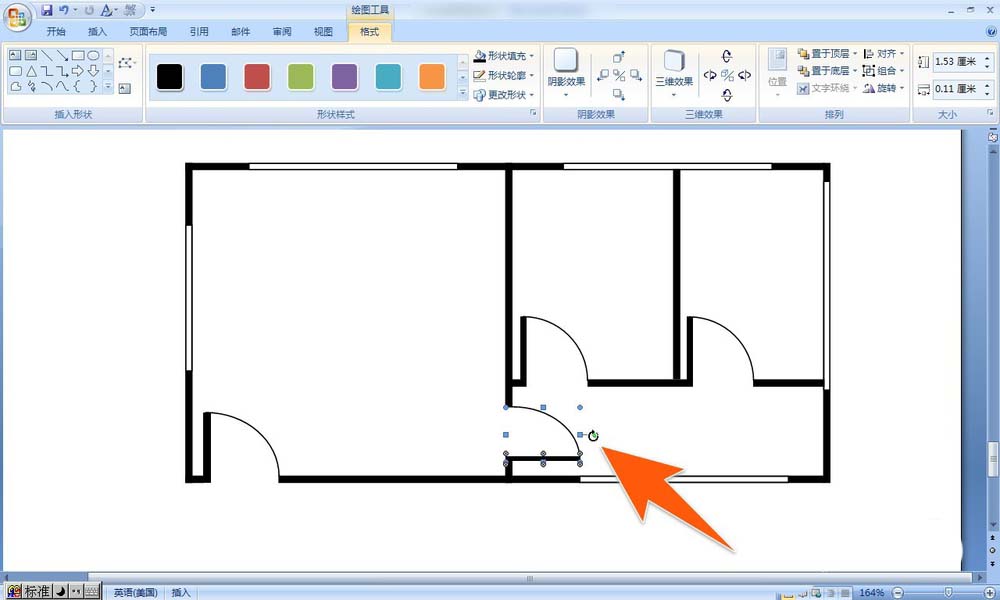Select the straight line shape tool
The height and width of the screenshot is (600, 1000).
click(x=47, y=55)
